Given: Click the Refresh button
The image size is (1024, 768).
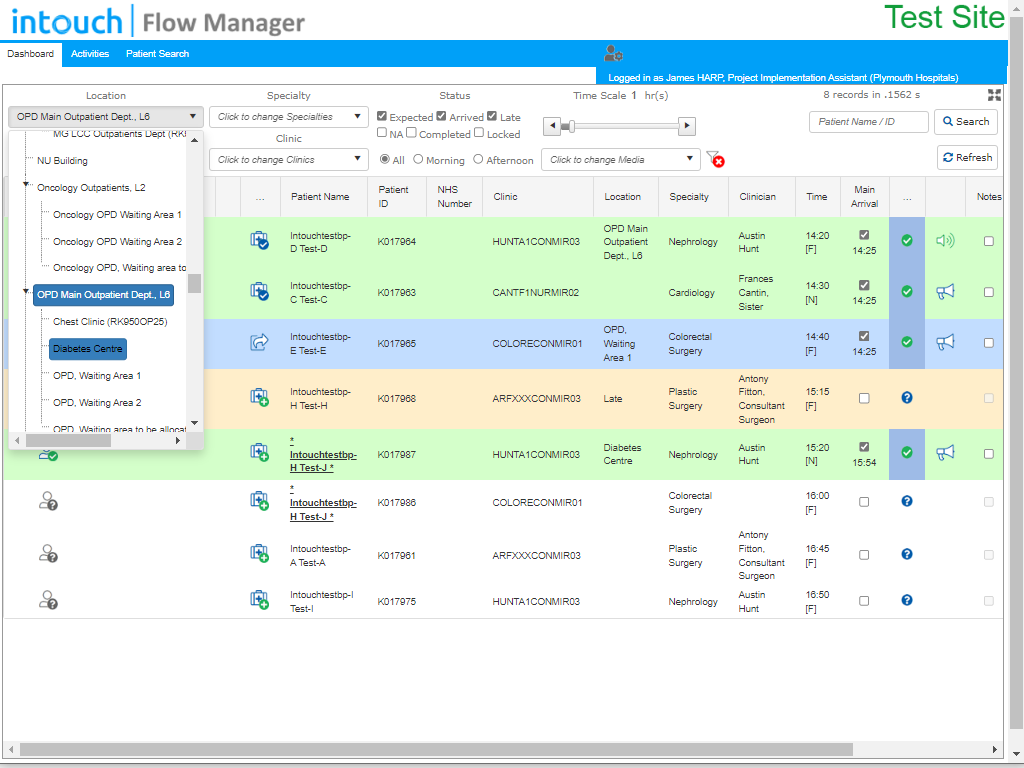Looking at the screenshot, I should pyautogui.click(x=967, y=157).
